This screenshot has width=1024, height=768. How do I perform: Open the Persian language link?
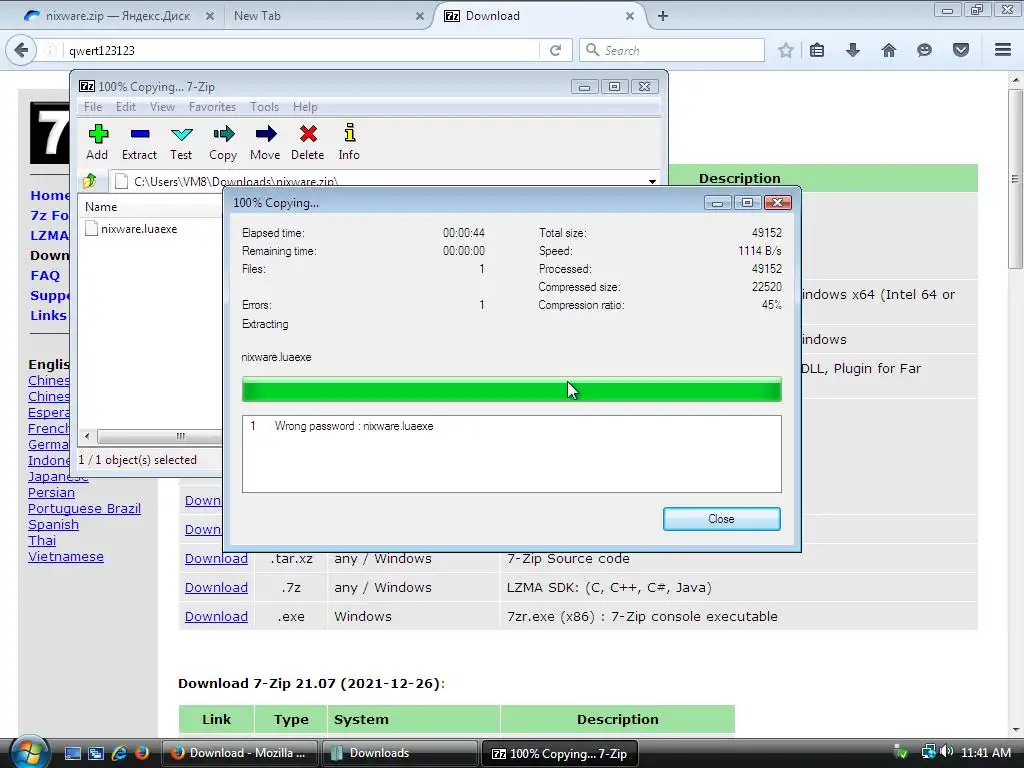coord(51,492)
